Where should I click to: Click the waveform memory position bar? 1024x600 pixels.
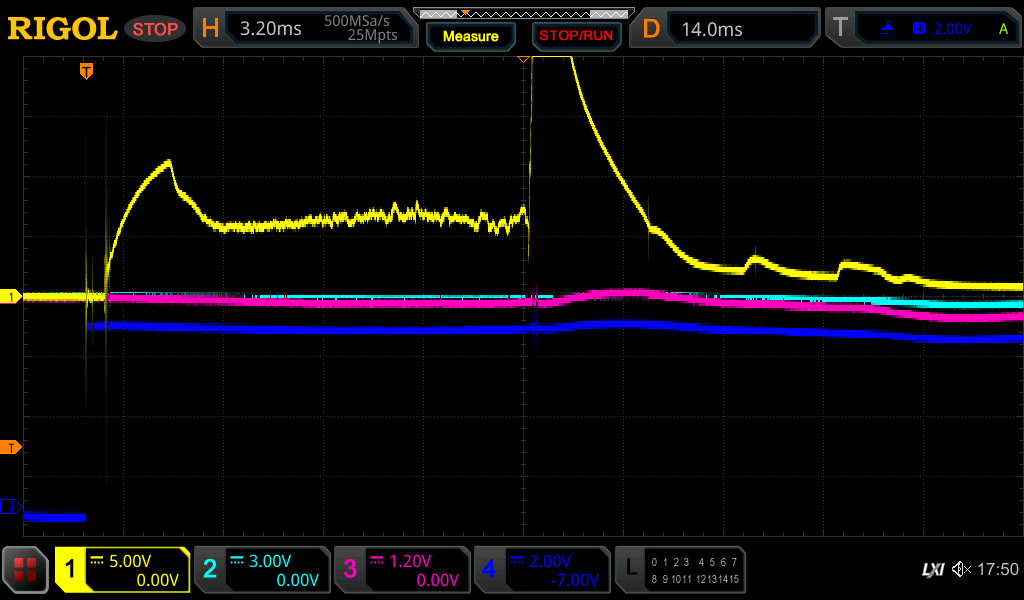(x=520, y=14)
